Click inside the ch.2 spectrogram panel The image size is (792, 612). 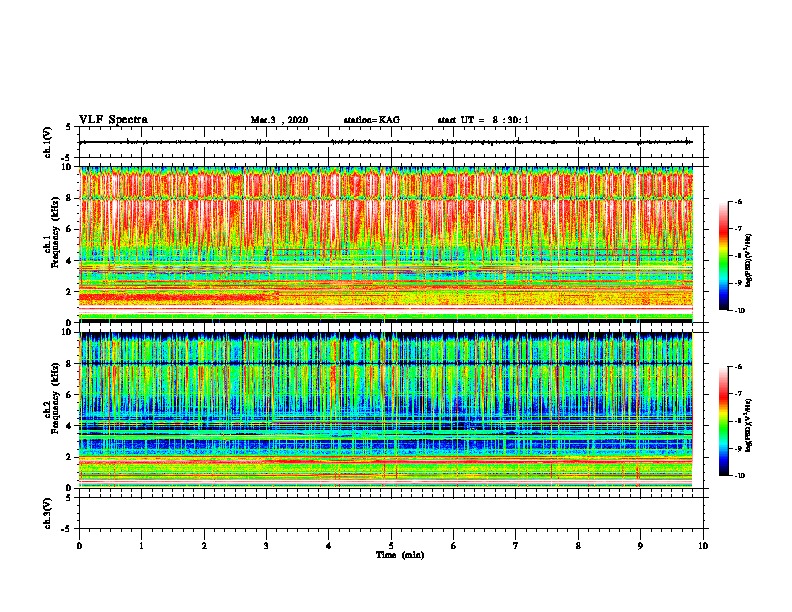(386, 410)
